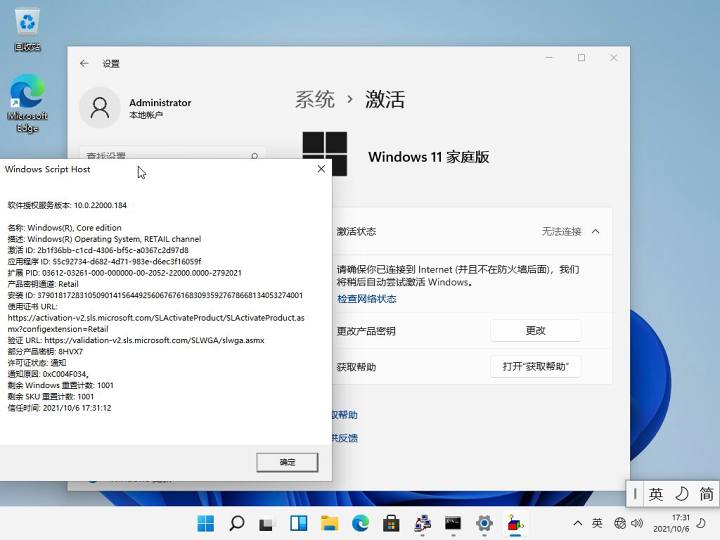Open clock showing 17:31 2021/10/6

[671, 523]
